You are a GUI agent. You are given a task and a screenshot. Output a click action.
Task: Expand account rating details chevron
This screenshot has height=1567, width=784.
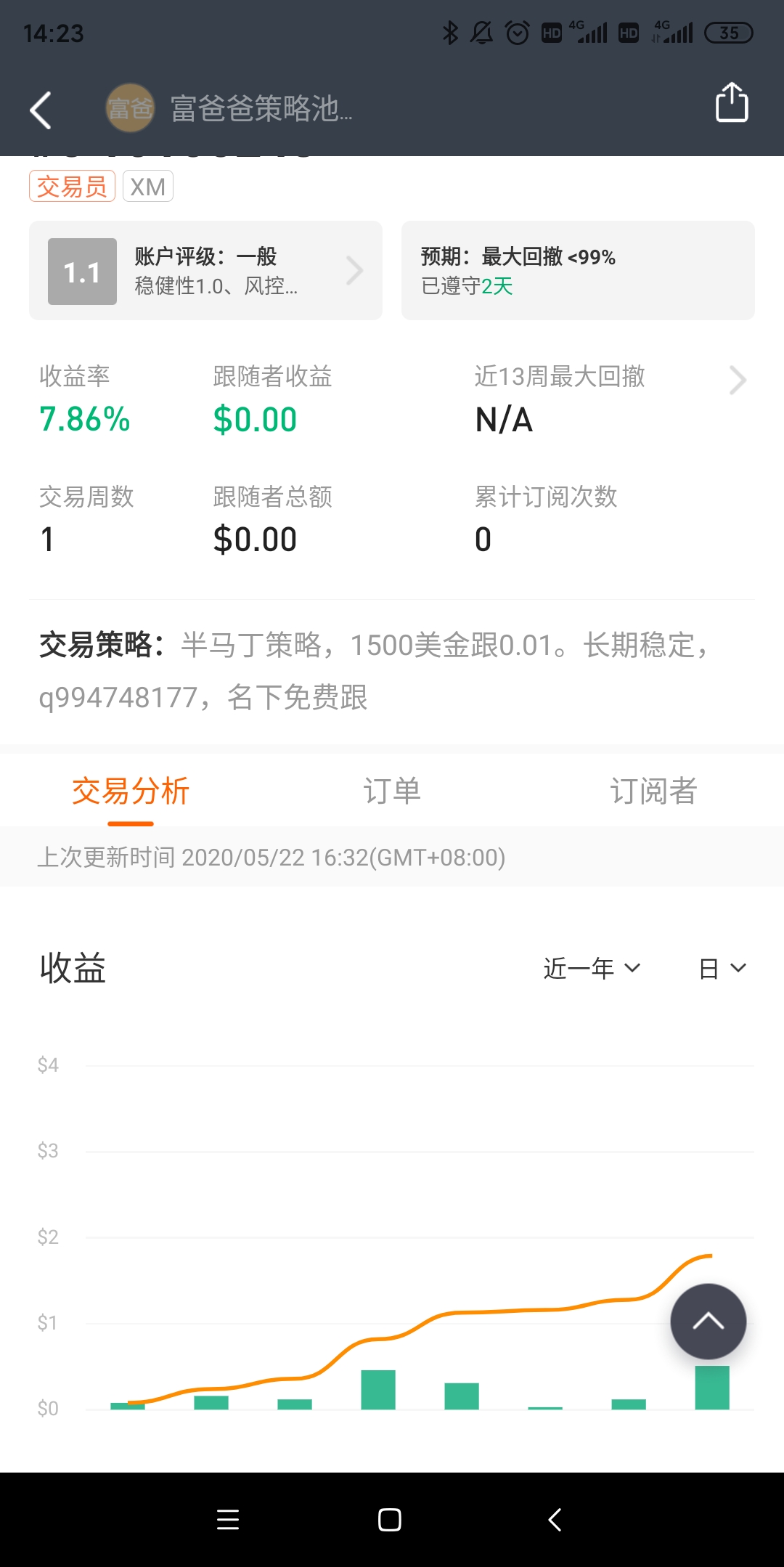(354, 271)
